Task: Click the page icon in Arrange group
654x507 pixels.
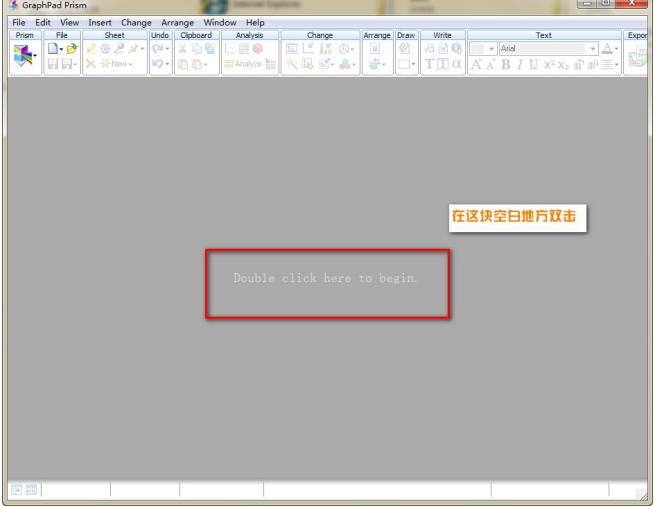Action: click(375, 49)
